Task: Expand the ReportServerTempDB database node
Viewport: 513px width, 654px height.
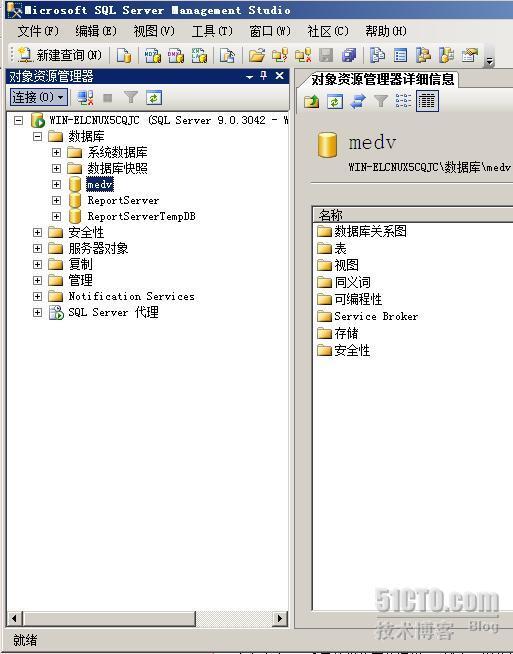Action: (56, 216)
